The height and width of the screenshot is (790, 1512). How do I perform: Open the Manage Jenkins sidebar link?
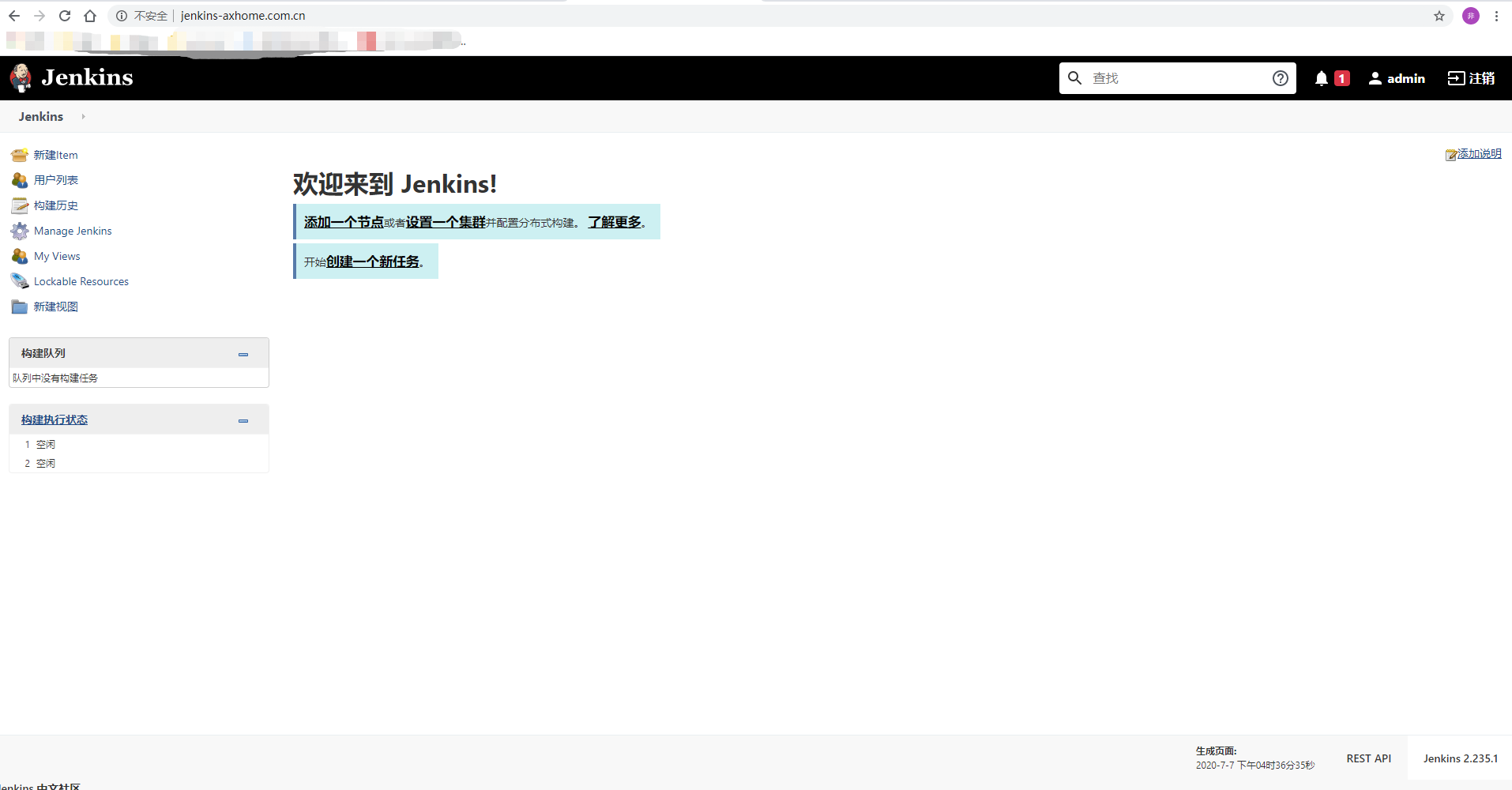(x=73, y=231)
